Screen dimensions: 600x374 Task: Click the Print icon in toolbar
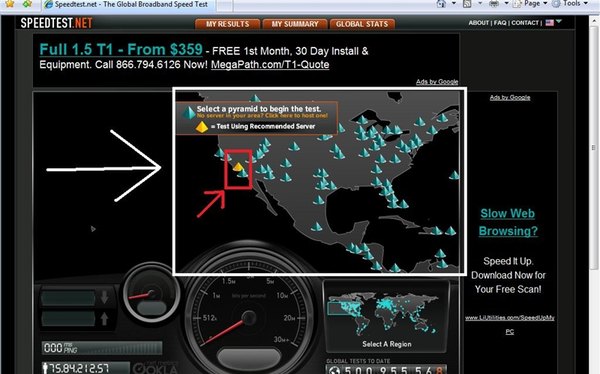[x=494, y=4]
